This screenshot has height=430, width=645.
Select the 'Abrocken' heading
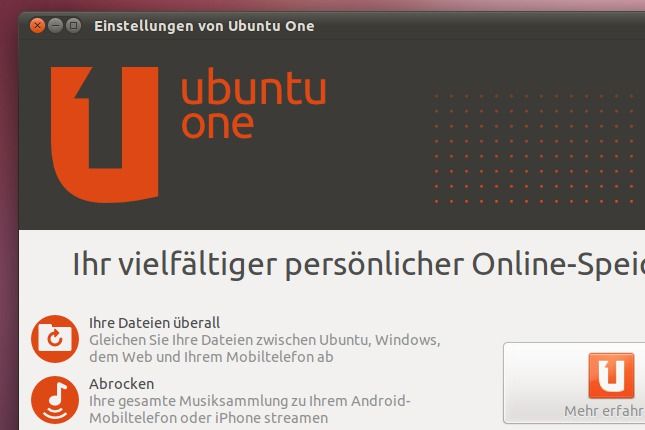coord(121,384)
